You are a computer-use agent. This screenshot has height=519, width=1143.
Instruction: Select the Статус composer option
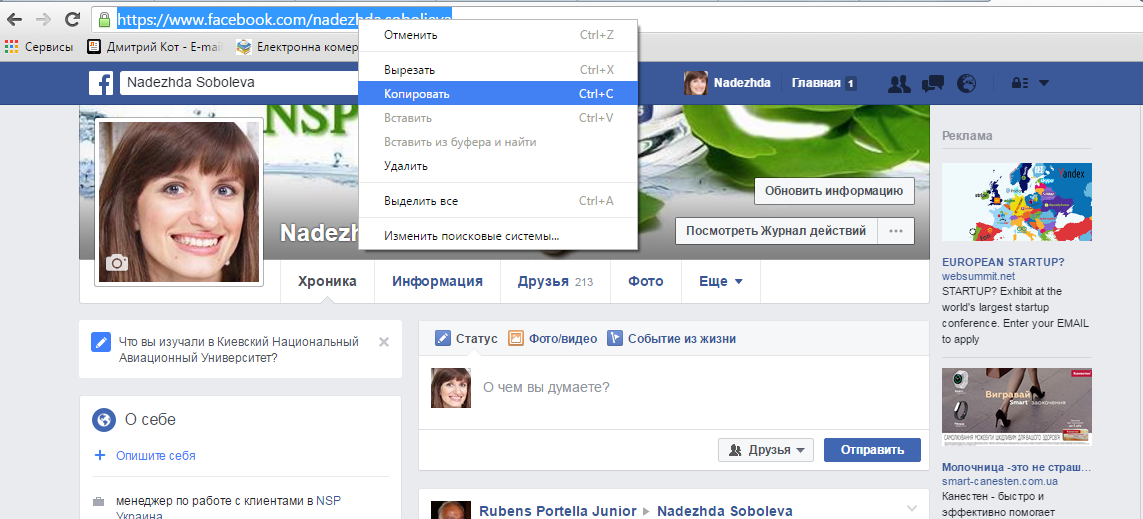point(467,338)
